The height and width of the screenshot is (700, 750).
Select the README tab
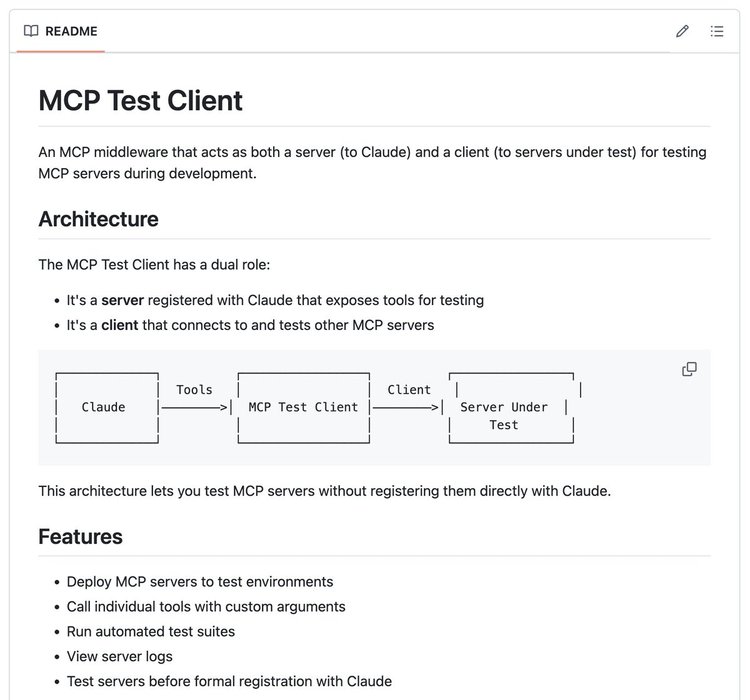tap(61, 32)
